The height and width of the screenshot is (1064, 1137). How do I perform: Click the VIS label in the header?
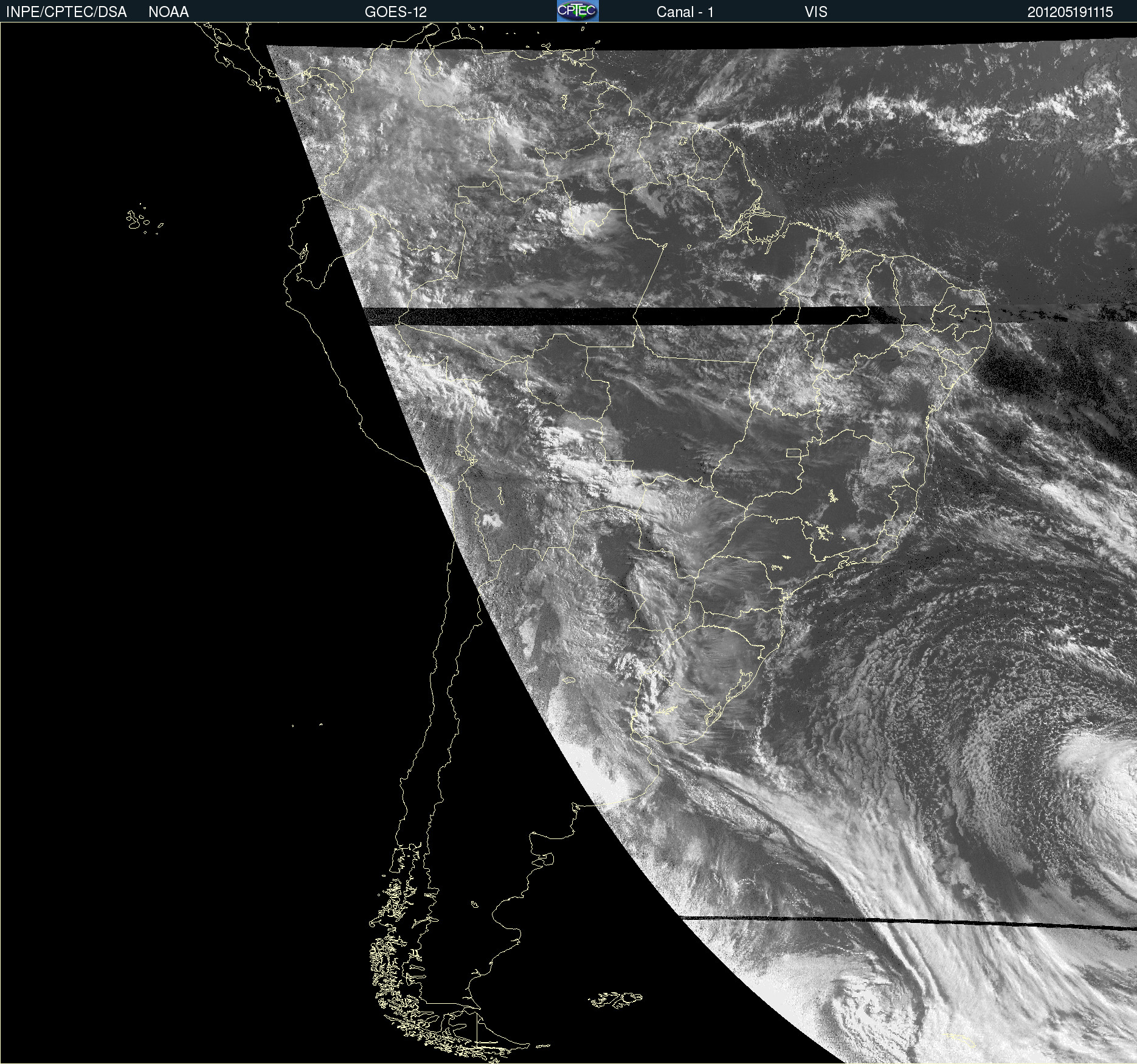pos(816,12)
